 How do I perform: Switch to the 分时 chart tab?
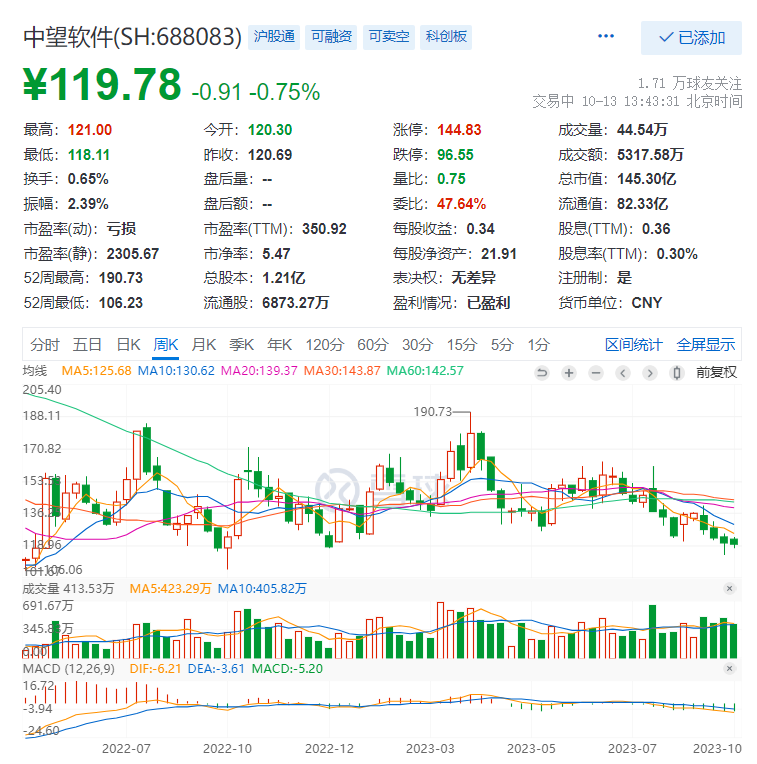tap(45, 345)
